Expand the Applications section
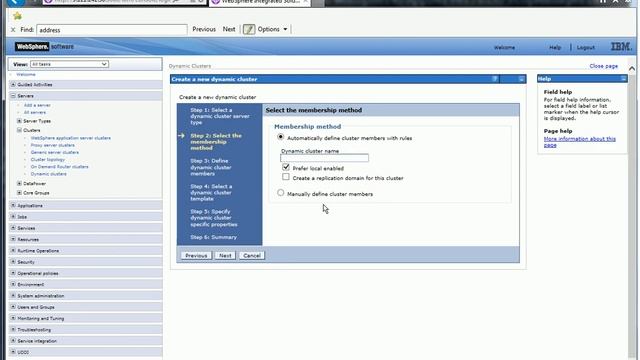 click(13, 206)
